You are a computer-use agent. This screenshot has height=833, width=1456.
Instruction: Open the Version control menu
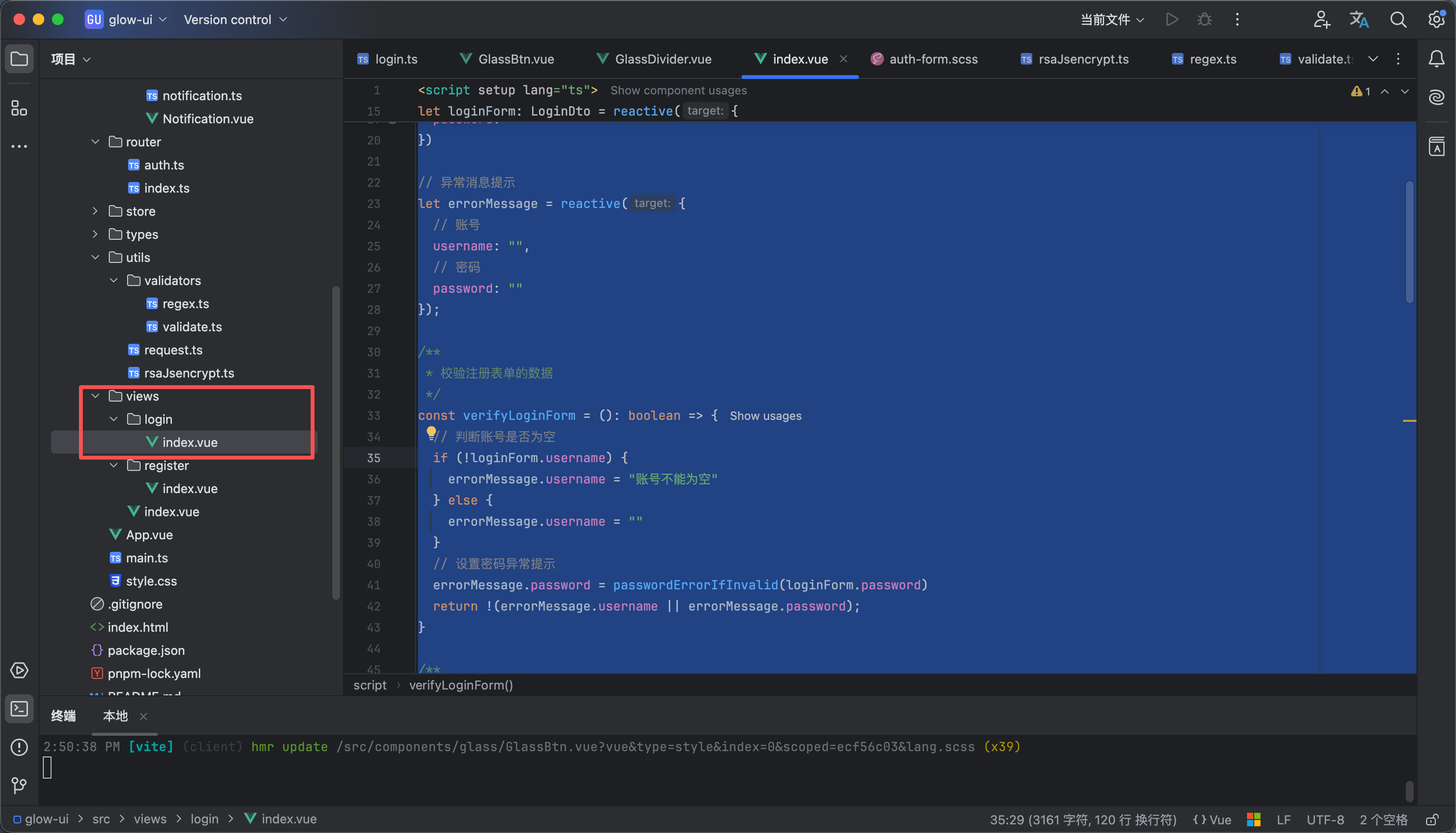click(x=234, y=19)
